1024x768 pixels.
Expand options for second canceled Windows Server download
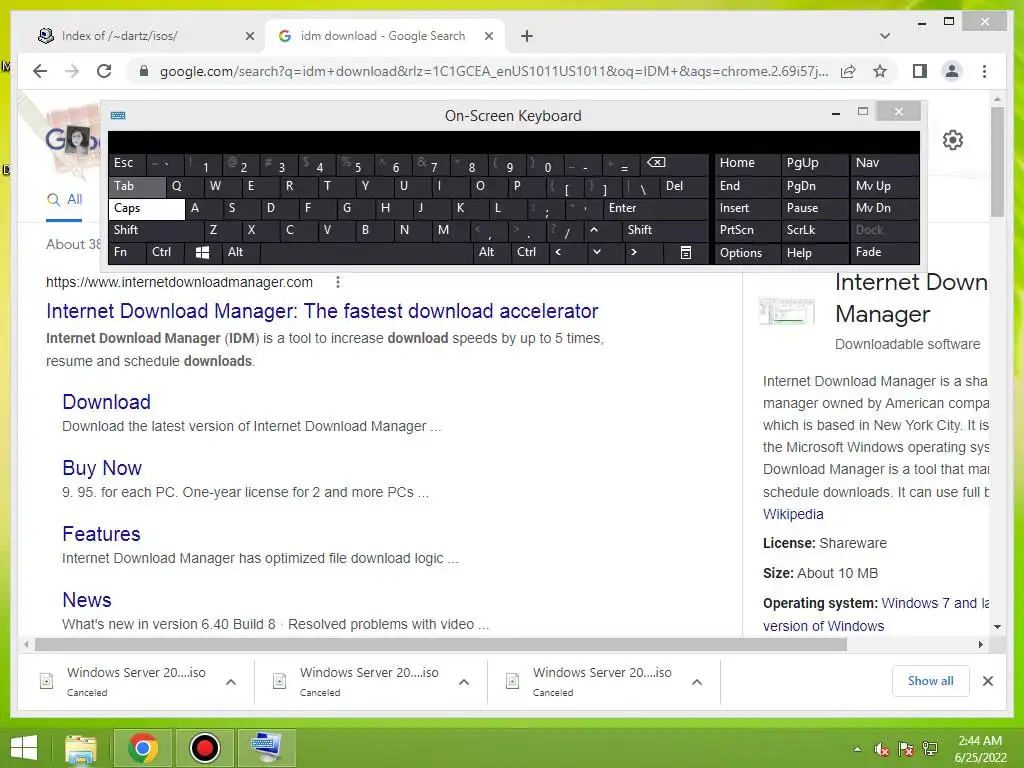point(464,682)
